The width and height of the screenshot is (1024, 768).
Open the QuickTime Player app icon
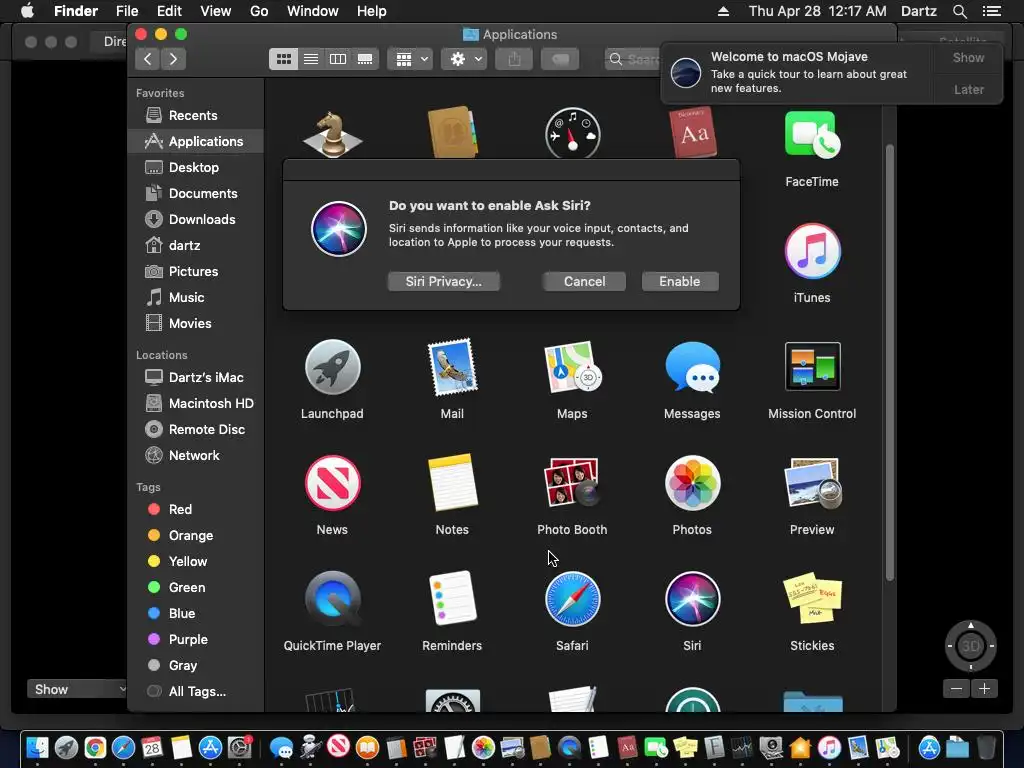[x=332, y=599]
